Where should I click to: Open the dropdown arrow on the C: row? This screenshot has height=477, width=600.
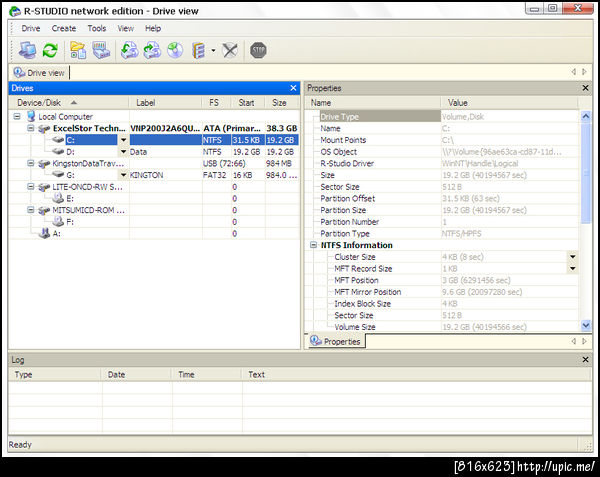coord(123,140)
